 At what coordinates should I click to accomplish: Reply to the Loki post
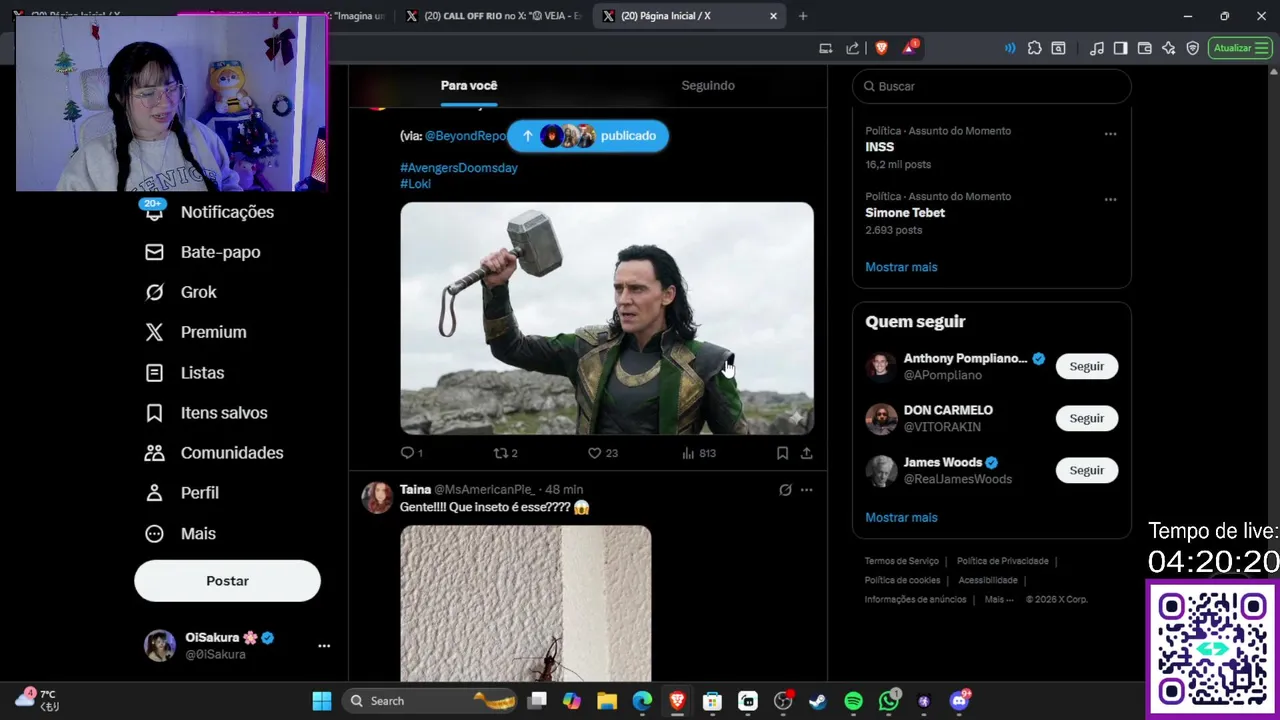[x=412, y=453]
